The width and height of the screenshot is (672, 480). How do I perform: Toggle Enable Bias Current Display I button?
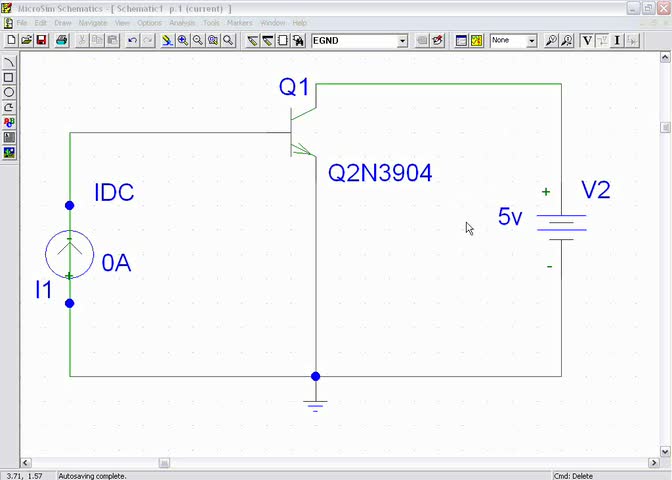pyautogui.click(x=617, y=40)
